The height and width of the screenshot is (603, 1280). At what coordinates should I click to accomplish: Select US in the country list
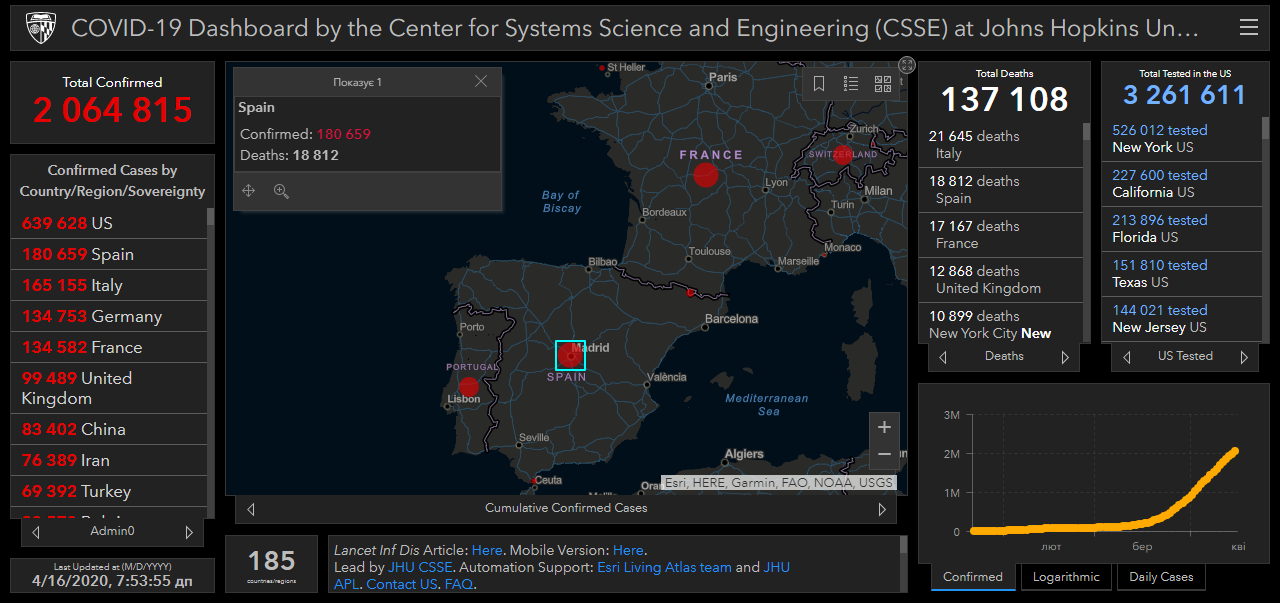click(108, 223)
